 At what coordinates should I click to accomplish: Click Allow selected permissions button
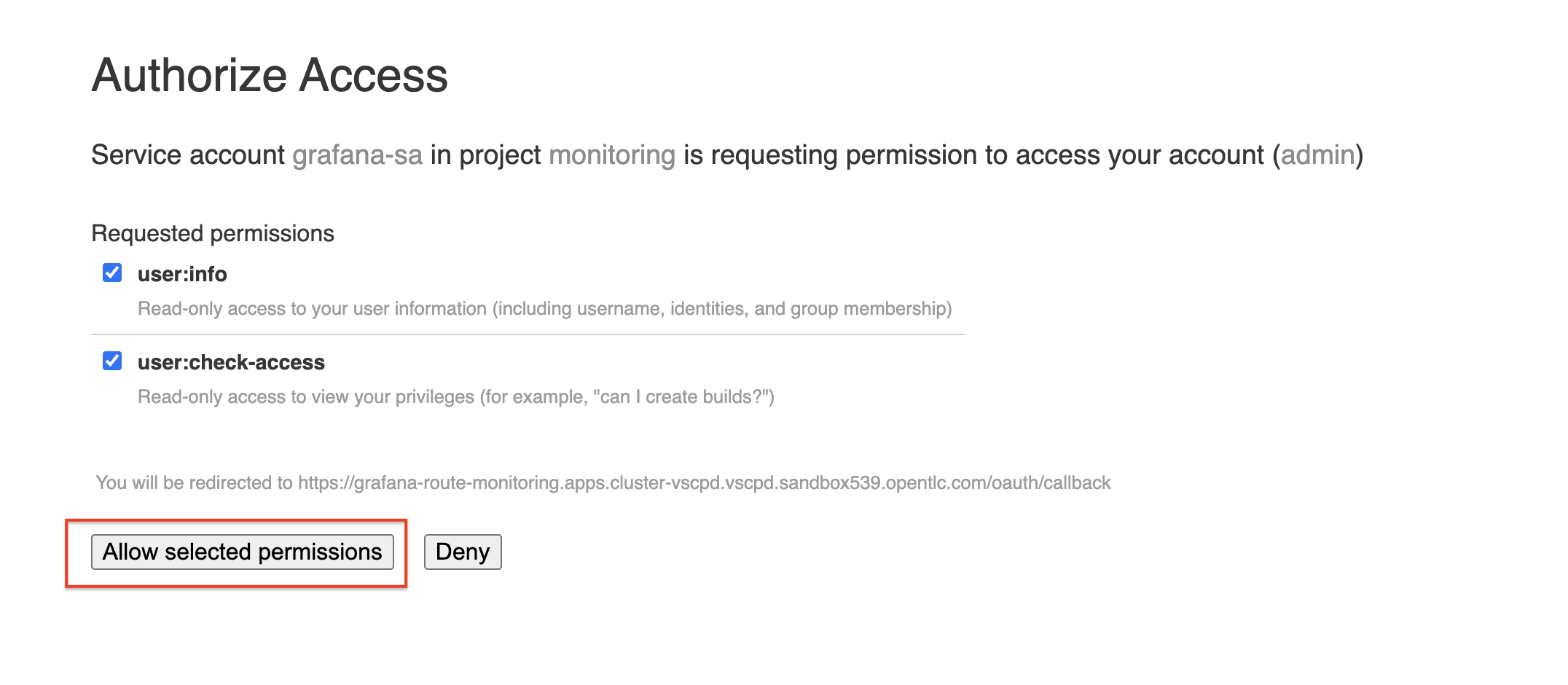243,552
